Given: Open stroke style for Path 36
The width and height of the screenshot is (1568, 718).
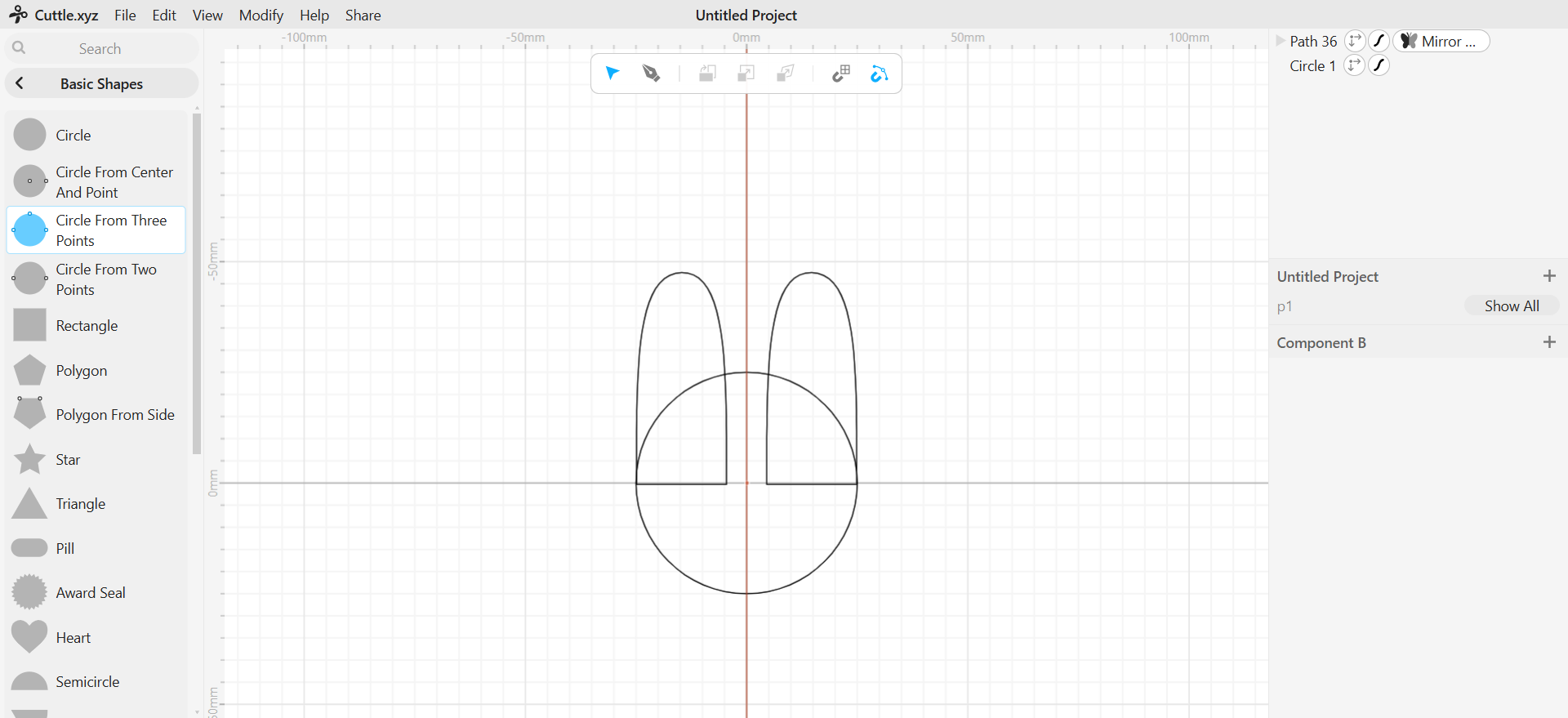Looking at the screenshot, I should coord(1379,41).
